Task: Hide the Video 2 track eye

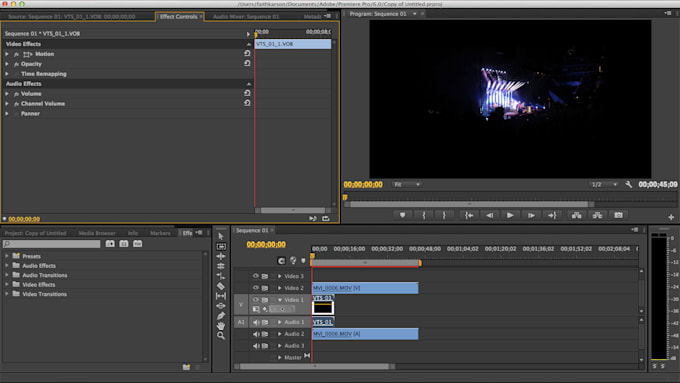Action: [x=255, y=288]
